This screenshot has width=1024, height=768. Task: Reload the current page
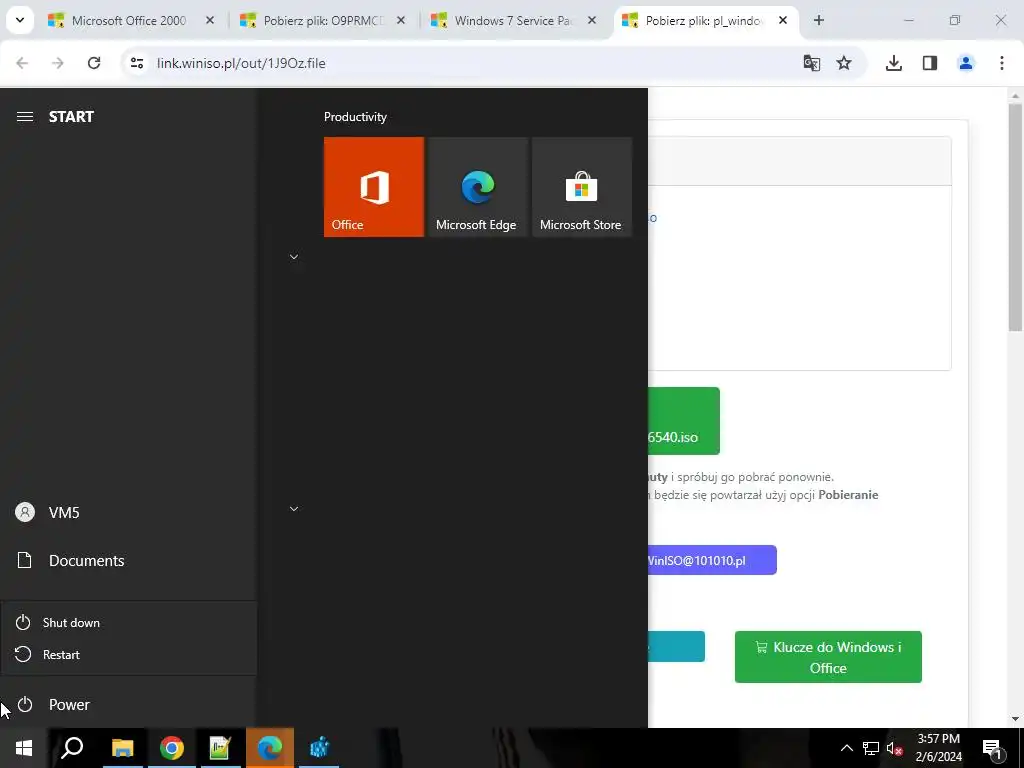pos(94,63)
